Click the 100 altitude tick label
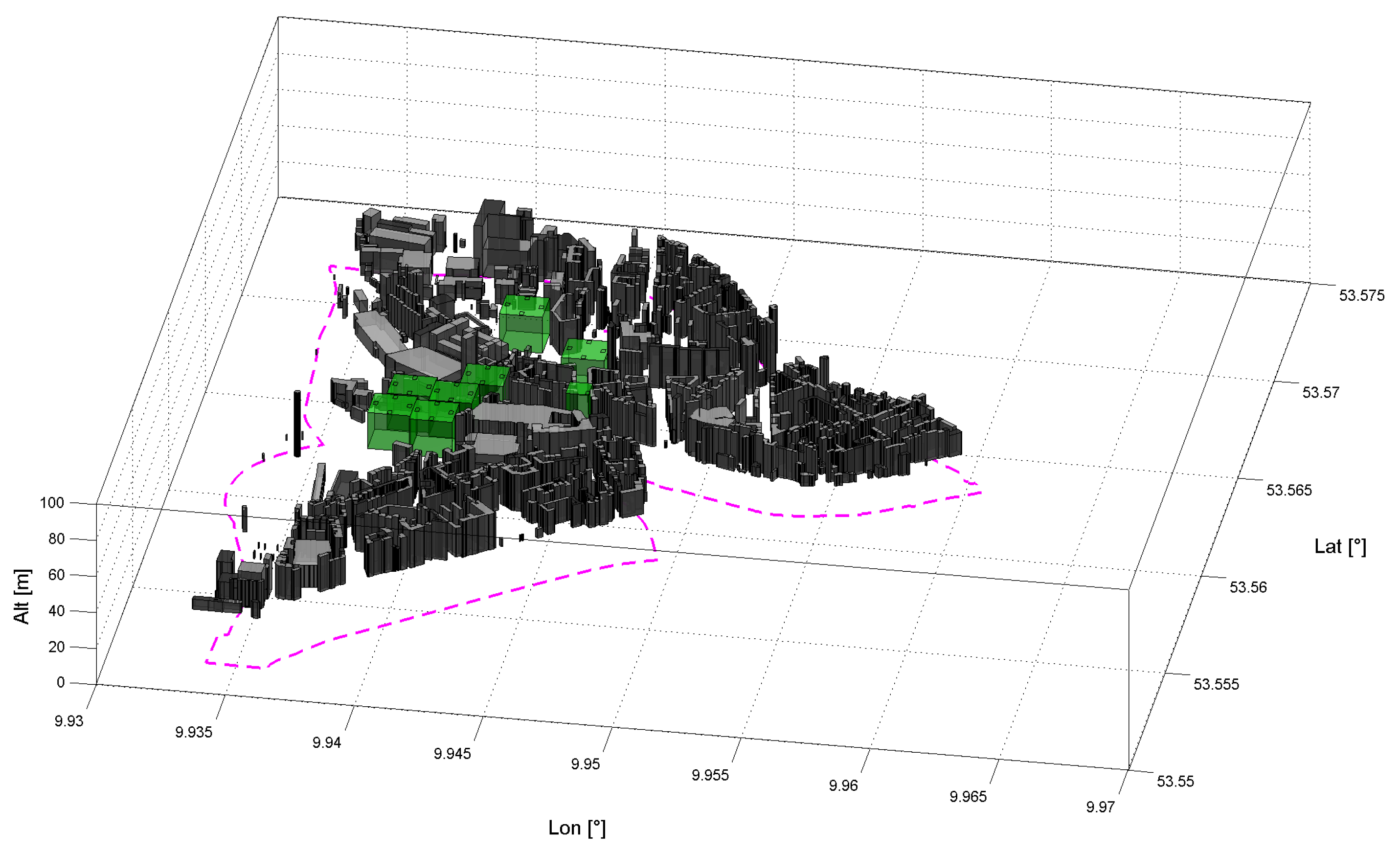 pos(52,503)
